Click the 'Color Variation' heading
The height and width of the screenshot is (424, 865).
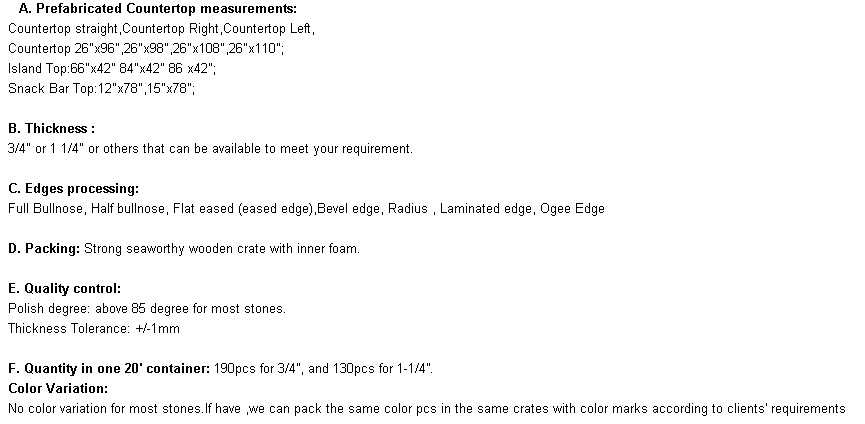(58, 388)
